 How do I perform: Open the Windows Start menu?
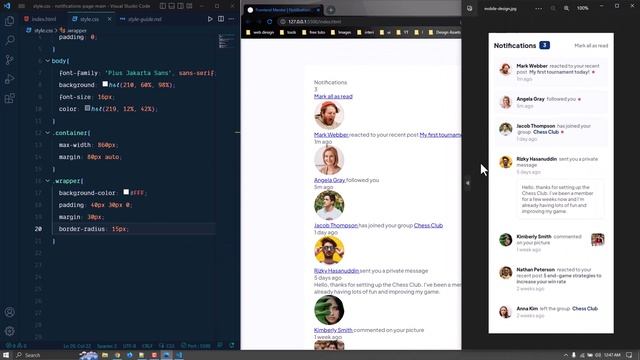click(x=6, y=355)
